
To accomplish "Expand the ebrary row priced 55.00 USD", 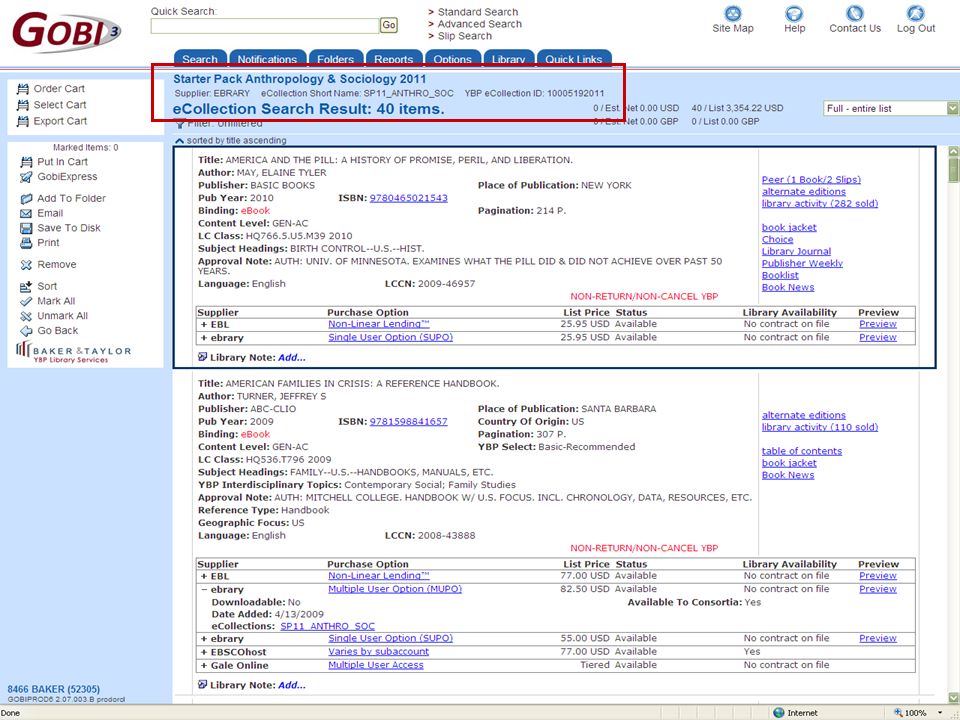I will (204, 639).
